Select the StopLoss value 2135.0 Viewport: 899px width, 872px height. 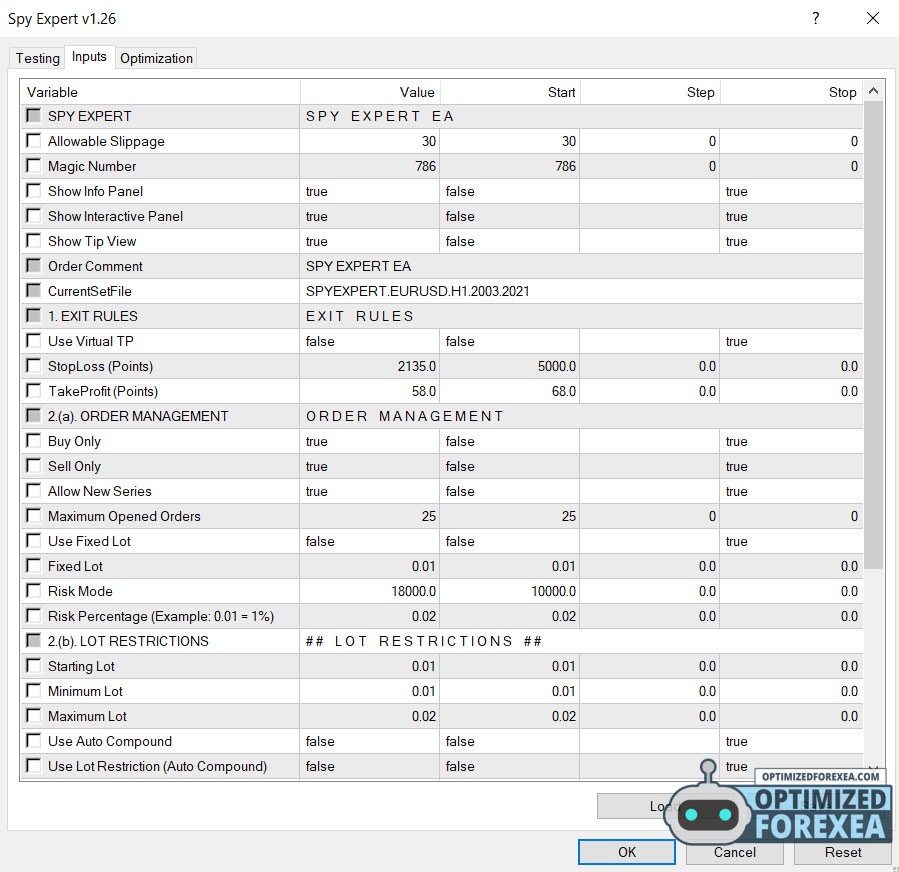370,366
